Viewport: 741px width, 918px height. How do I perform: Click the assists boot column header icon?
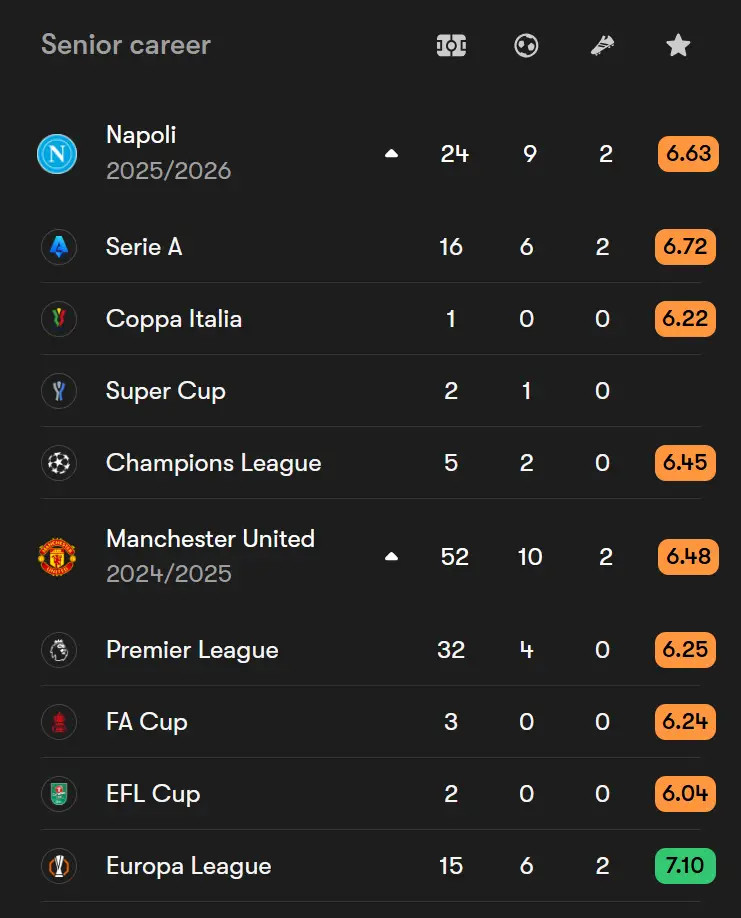click(x=602, y=45)
